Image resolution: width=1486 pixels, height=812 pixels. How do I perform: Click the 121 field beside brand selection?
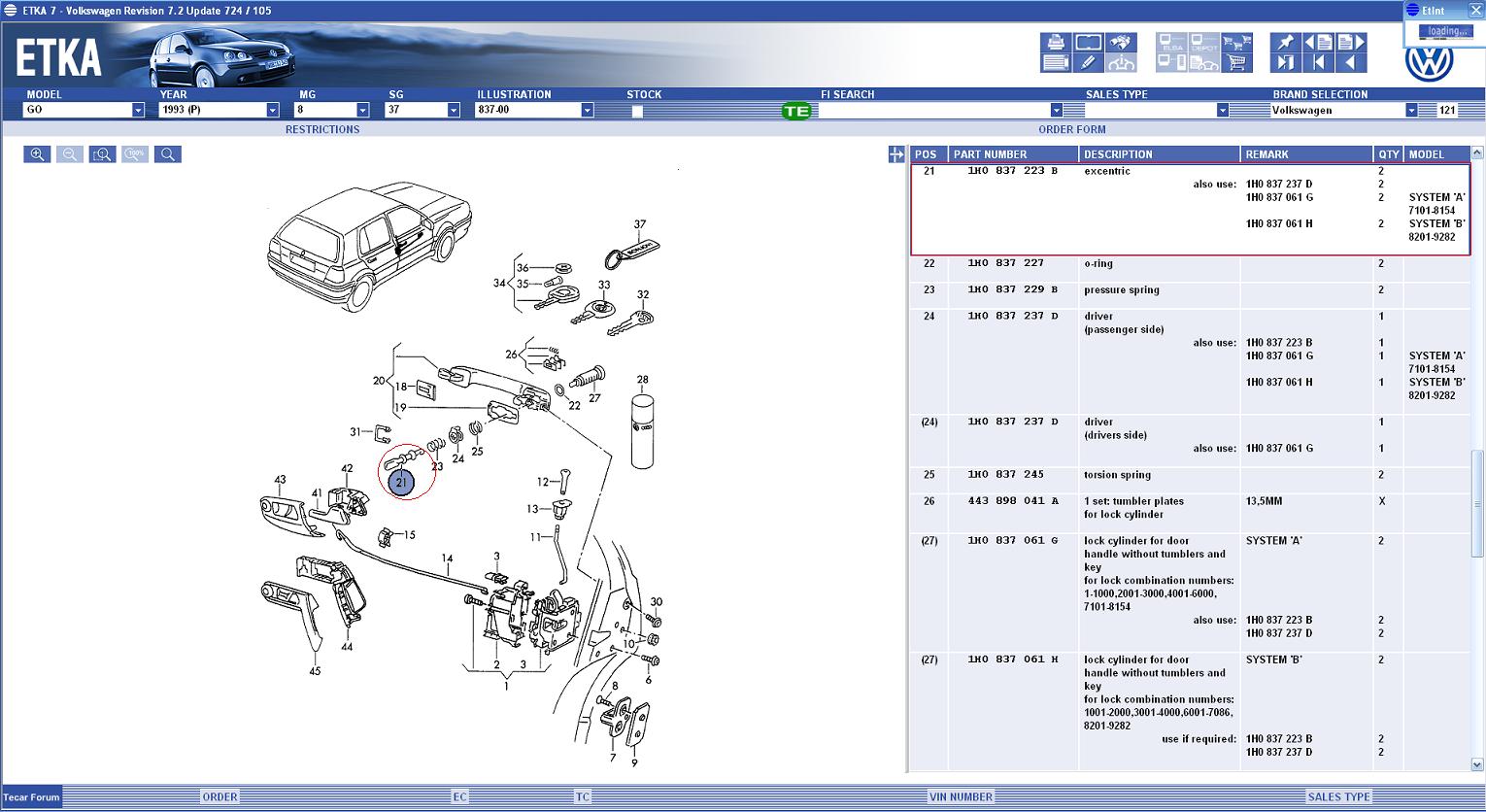[x=1449, y=111]
